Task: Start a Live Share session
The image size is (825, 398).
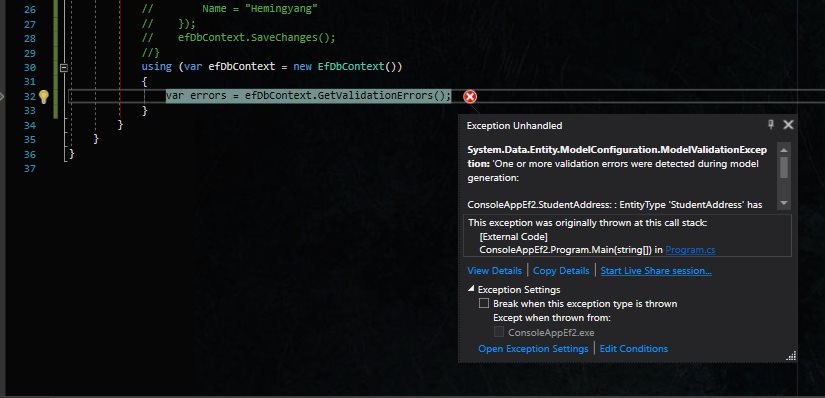Action: click(656, 271)
